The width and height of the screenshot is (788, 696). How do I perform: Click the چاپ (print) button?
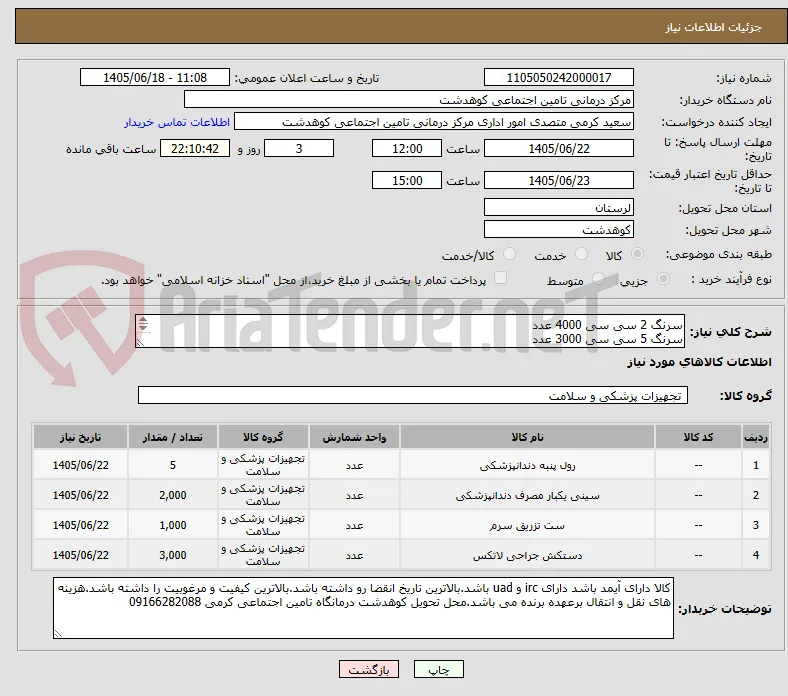(438, 669)
